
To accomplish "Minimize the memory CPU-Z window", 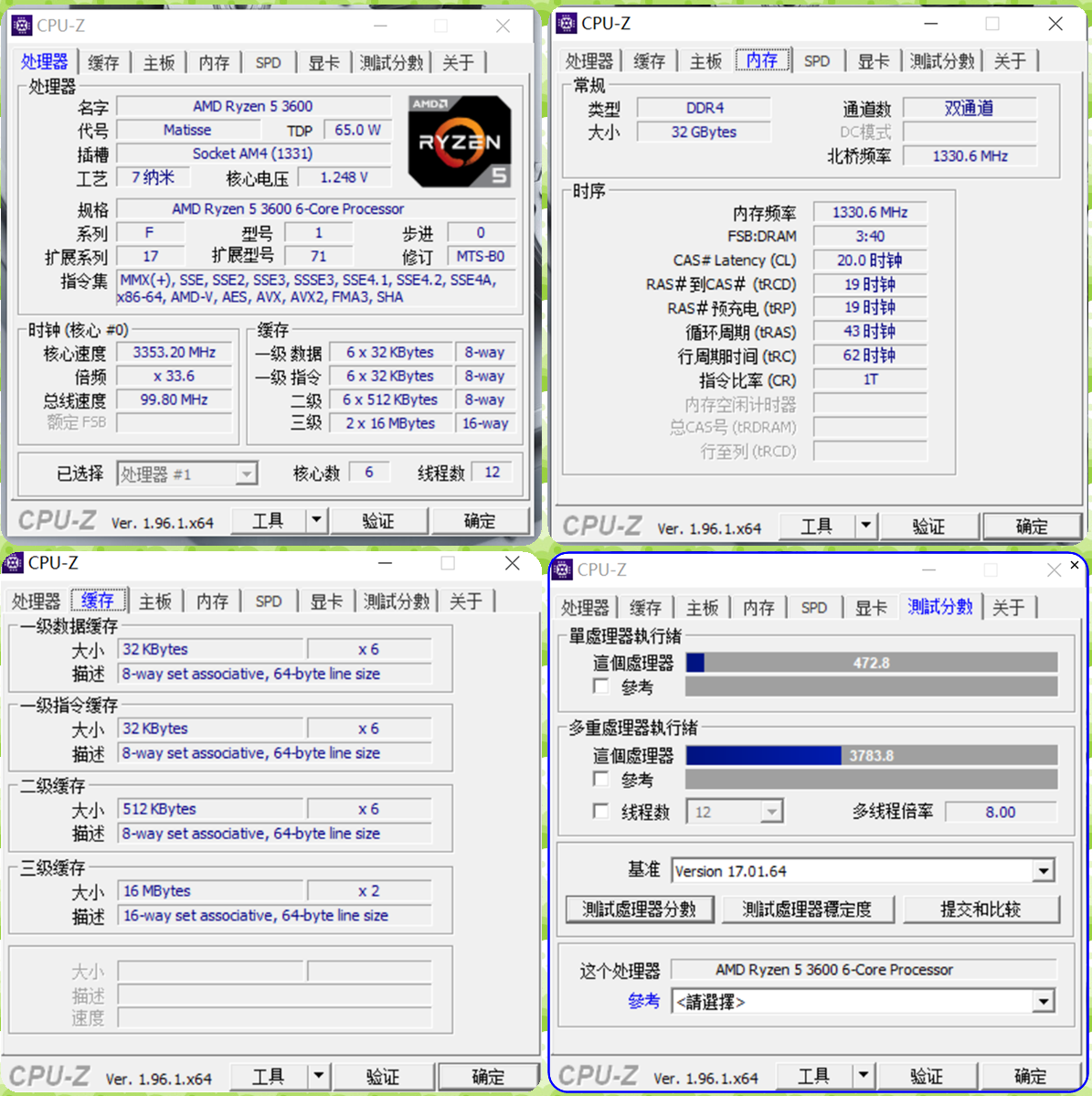I will pyautogui.click(x=931, y=23).
